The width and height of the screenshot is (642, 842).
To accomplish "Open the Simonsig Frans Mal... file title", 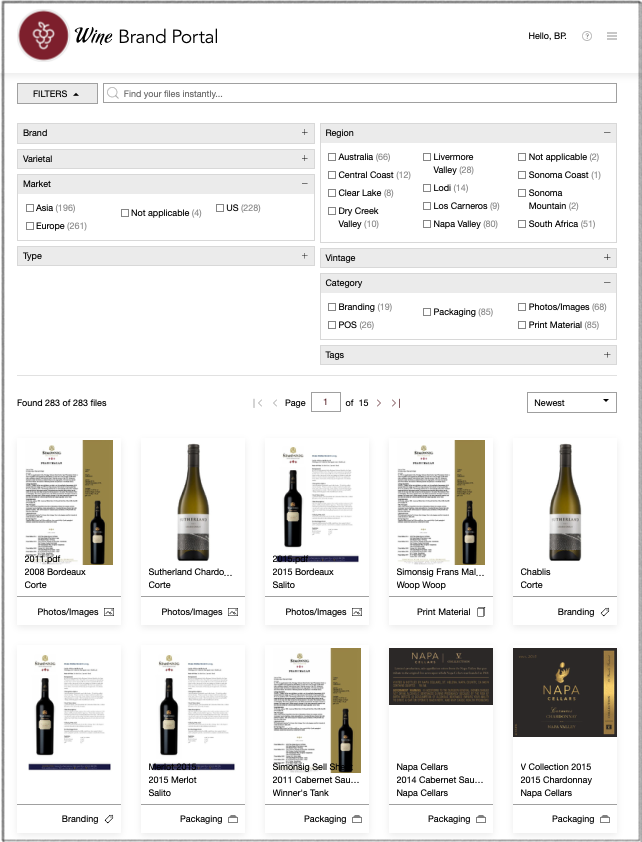I will 440,572.
